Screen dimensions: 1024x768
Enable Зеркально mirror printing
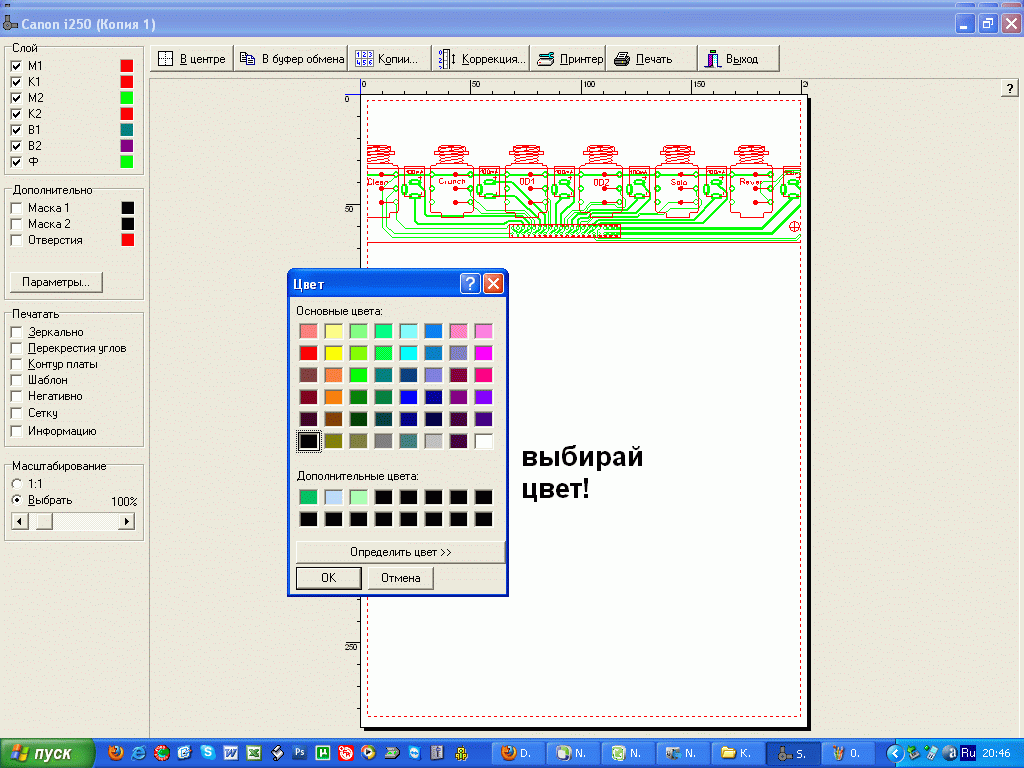click(16, 332)
